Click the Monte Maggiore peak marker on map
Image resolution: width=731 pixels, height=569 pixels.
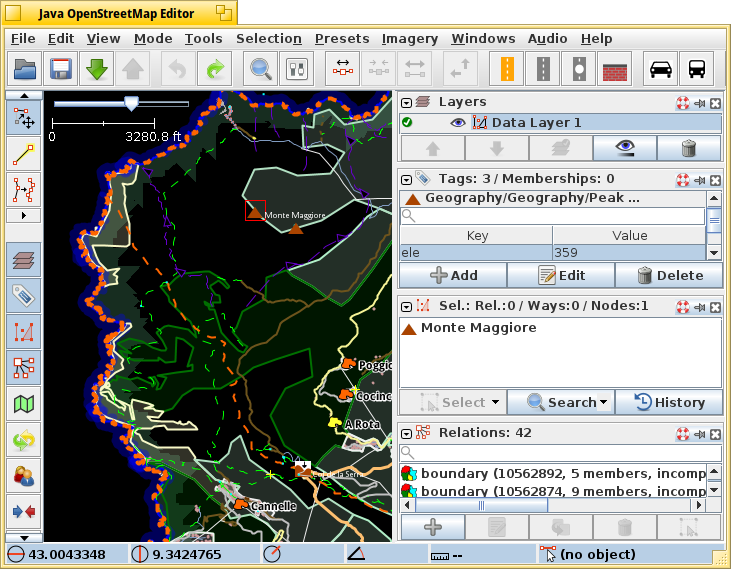pyautogui.click(x=255, y=212)
